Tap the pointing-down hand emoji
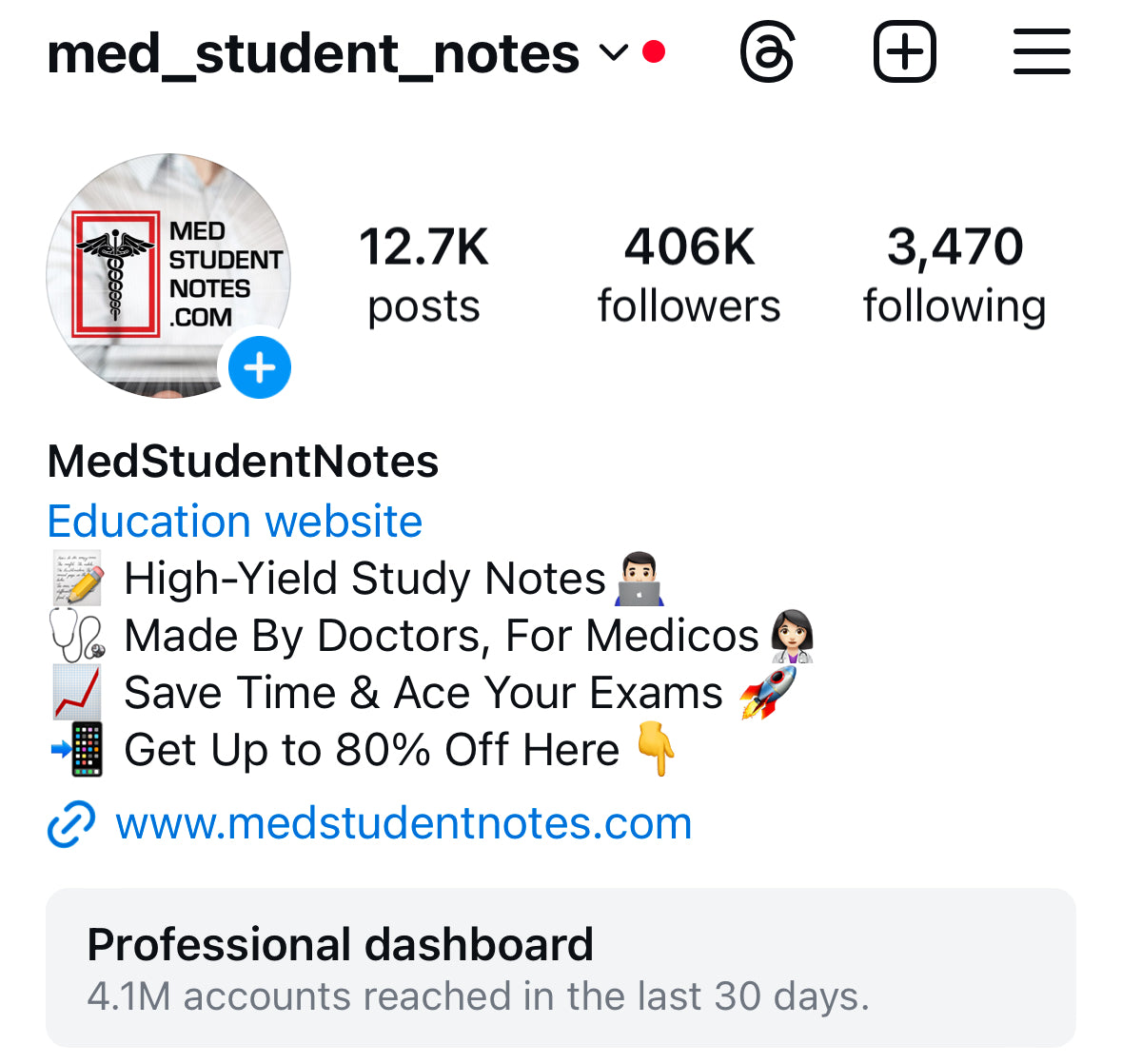The width and height of the screenshot is (1122, 1064). point(656,749)
